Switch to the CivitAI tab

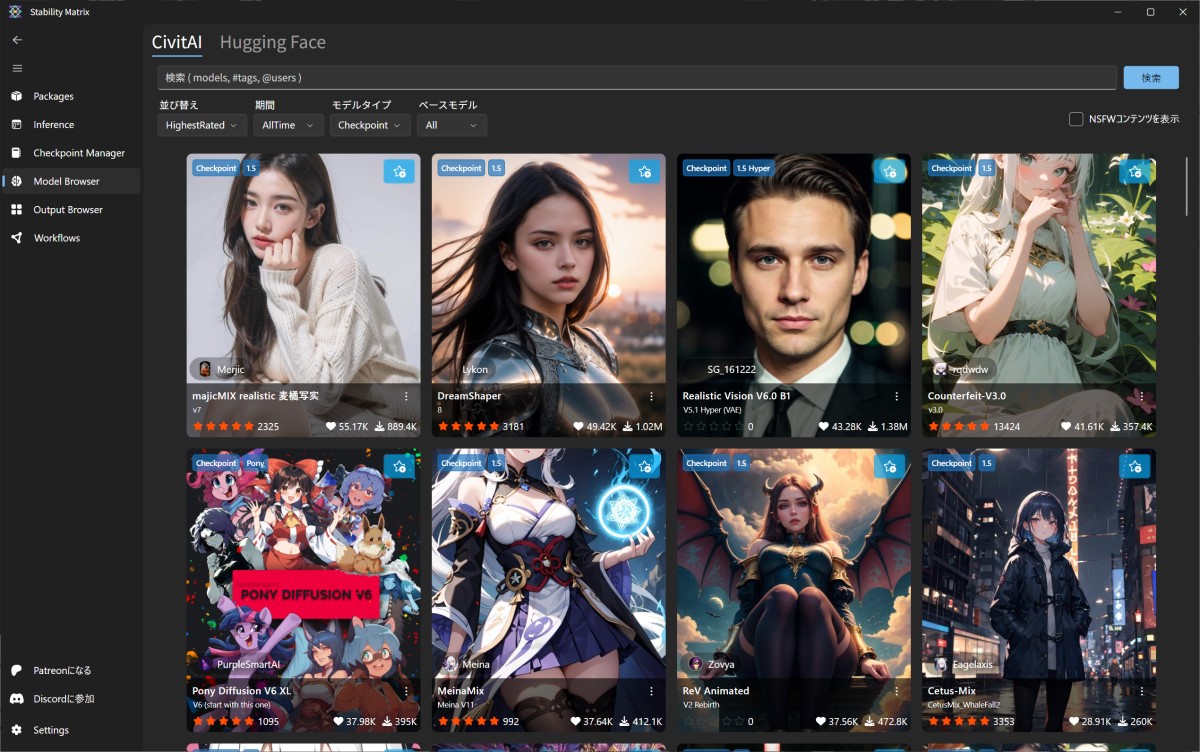pos(177,42)
